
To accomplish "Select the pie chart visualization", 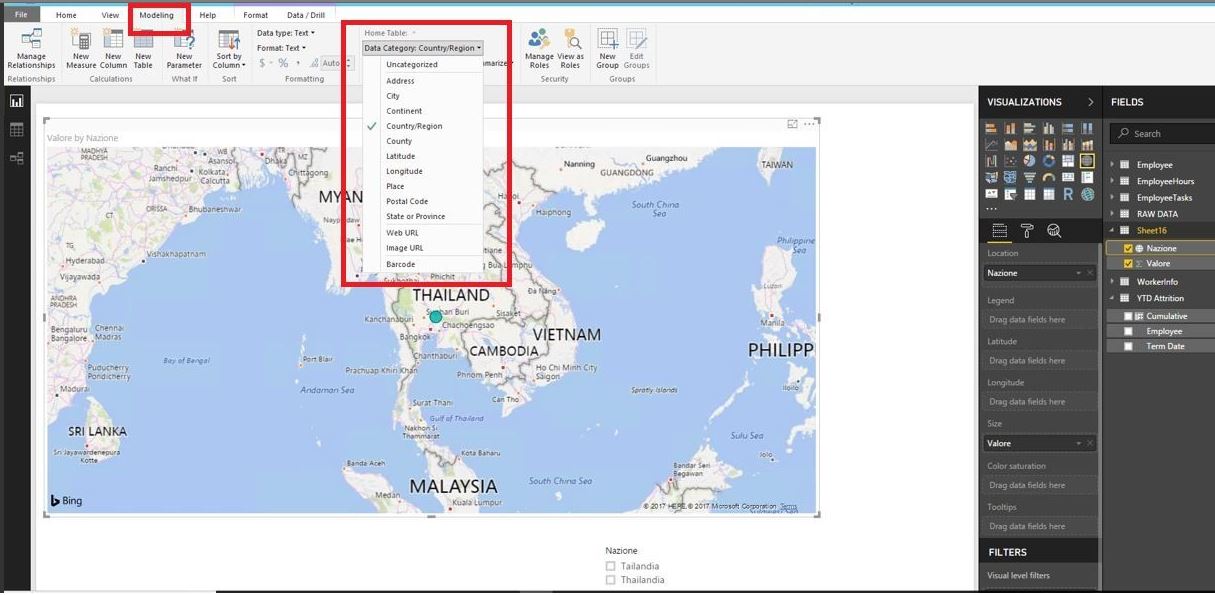I will click(x=1029, y=161).
